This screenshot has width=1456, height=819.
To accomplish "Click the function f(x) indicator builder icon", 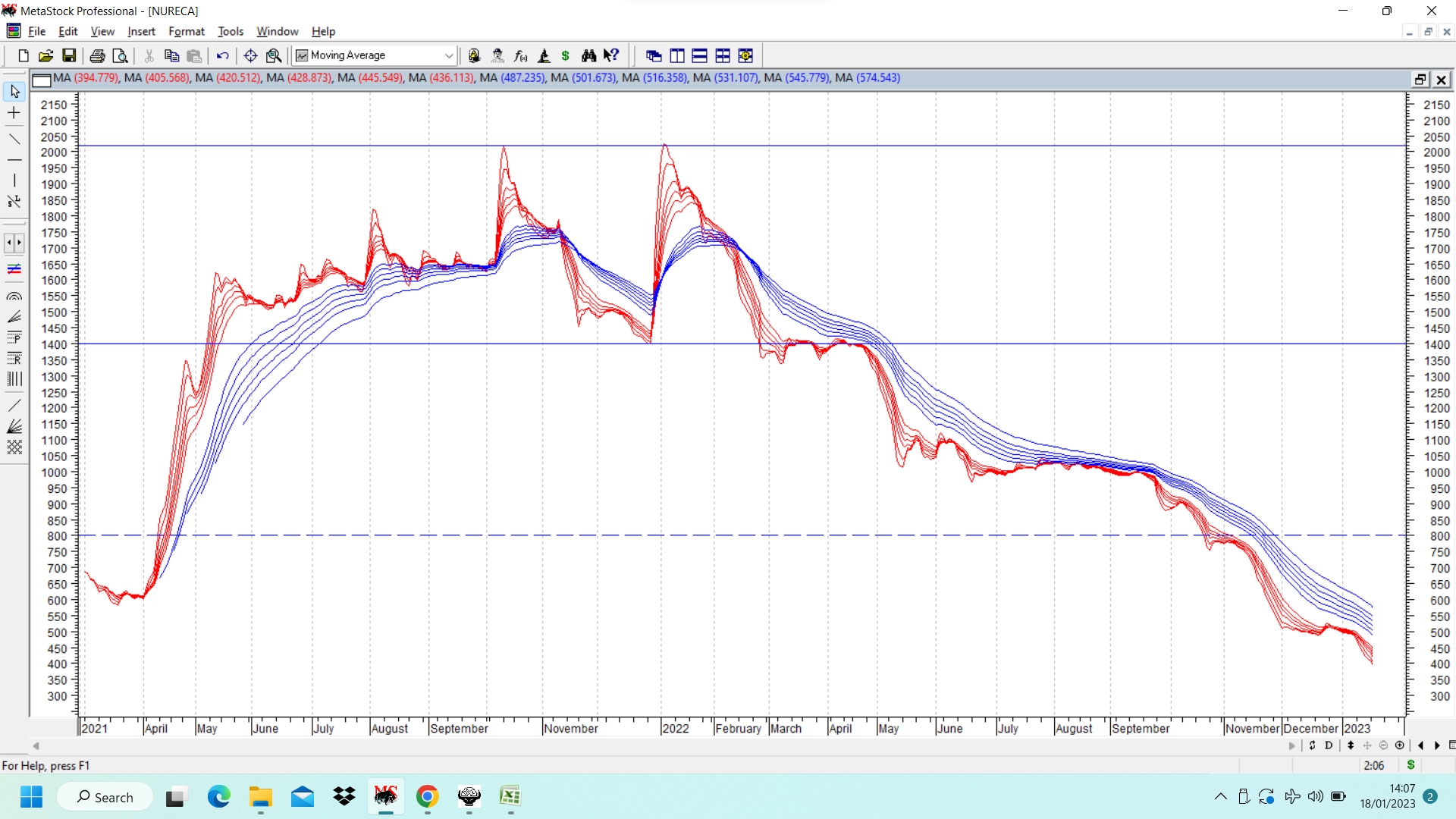I will [x=520, y=55].
